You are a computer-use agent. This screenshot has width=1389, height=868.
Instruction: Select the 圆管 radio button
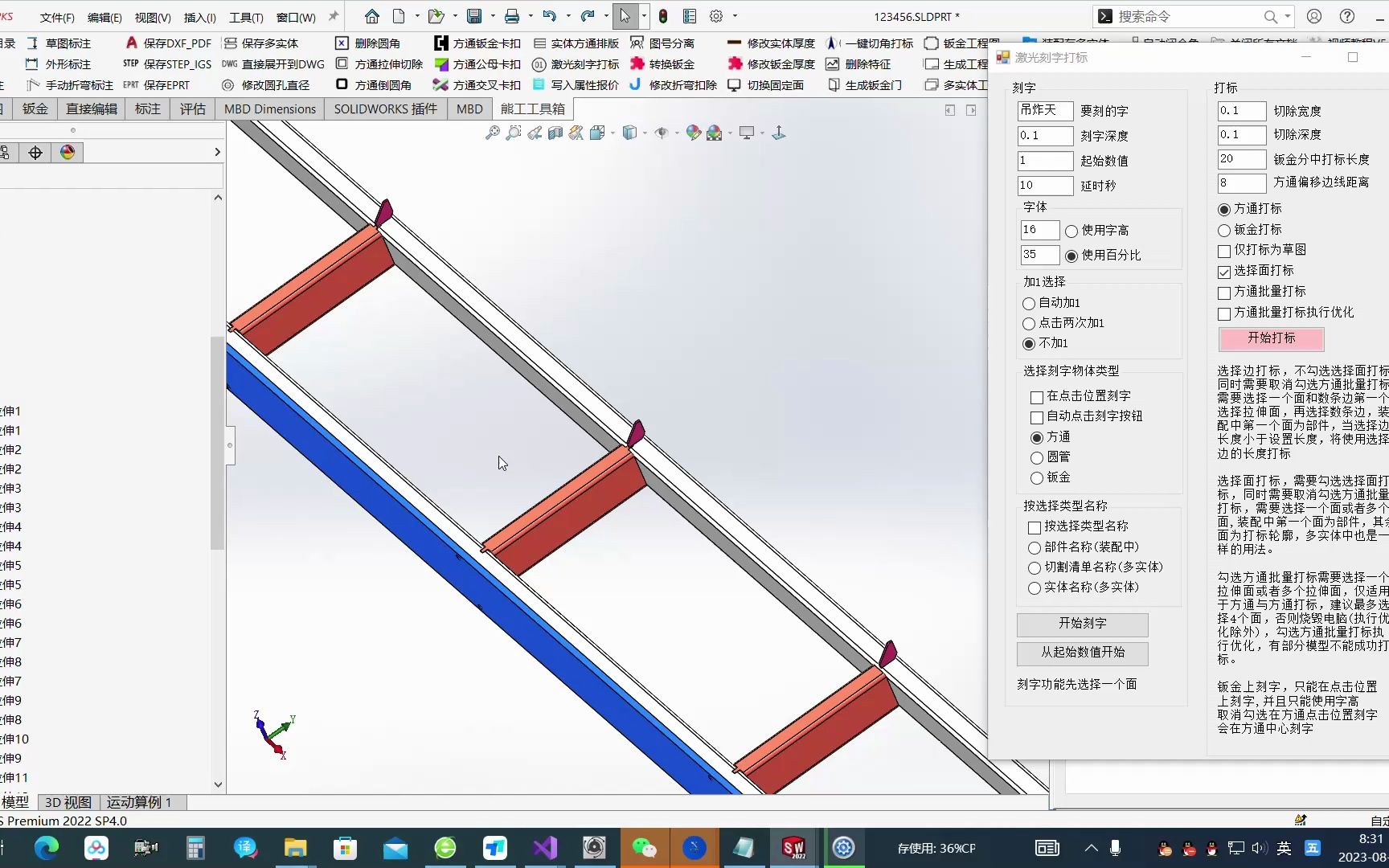1037,457
